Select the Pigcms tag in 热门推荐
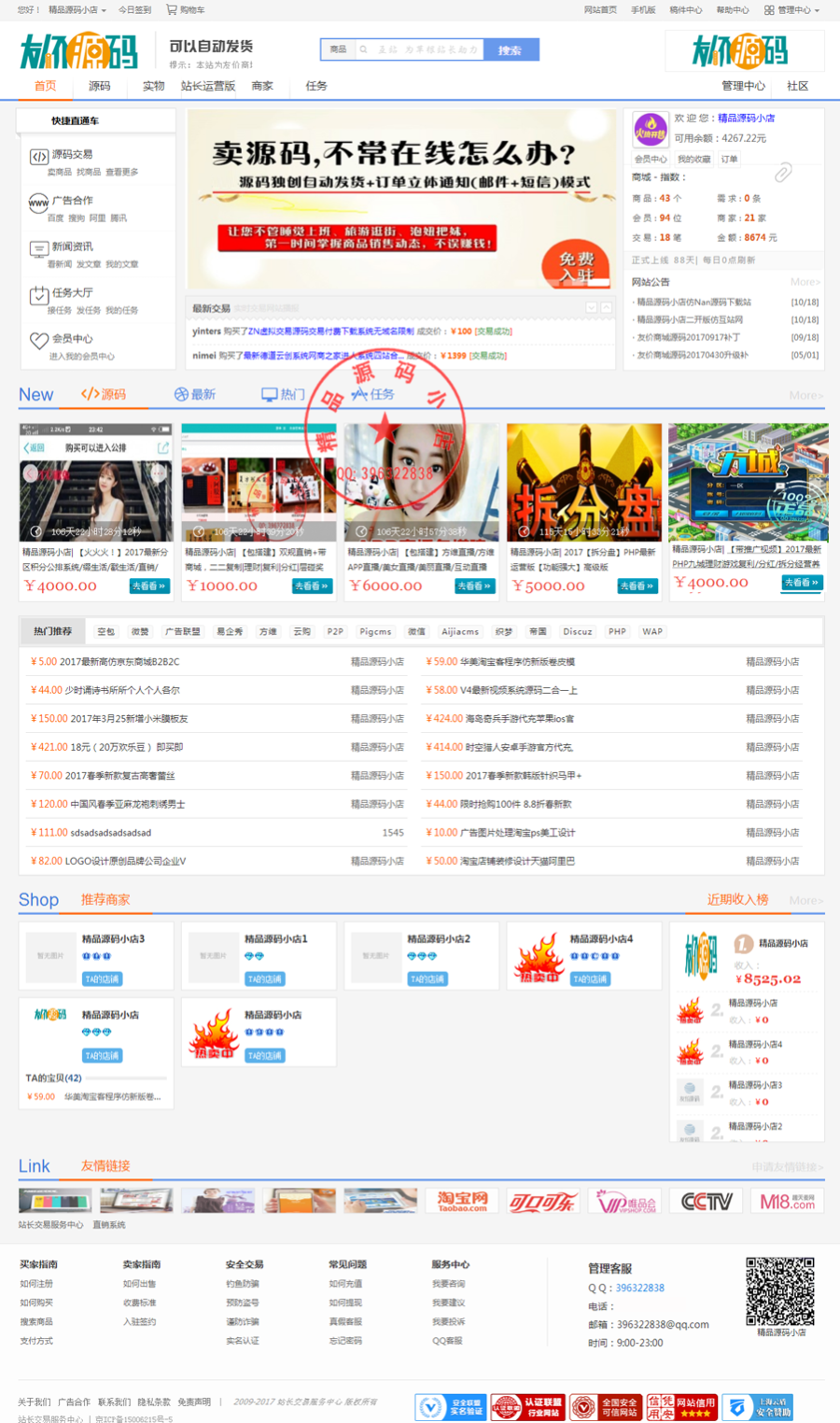The width and height of the screenshot is (840, 1423). [375, 632]
